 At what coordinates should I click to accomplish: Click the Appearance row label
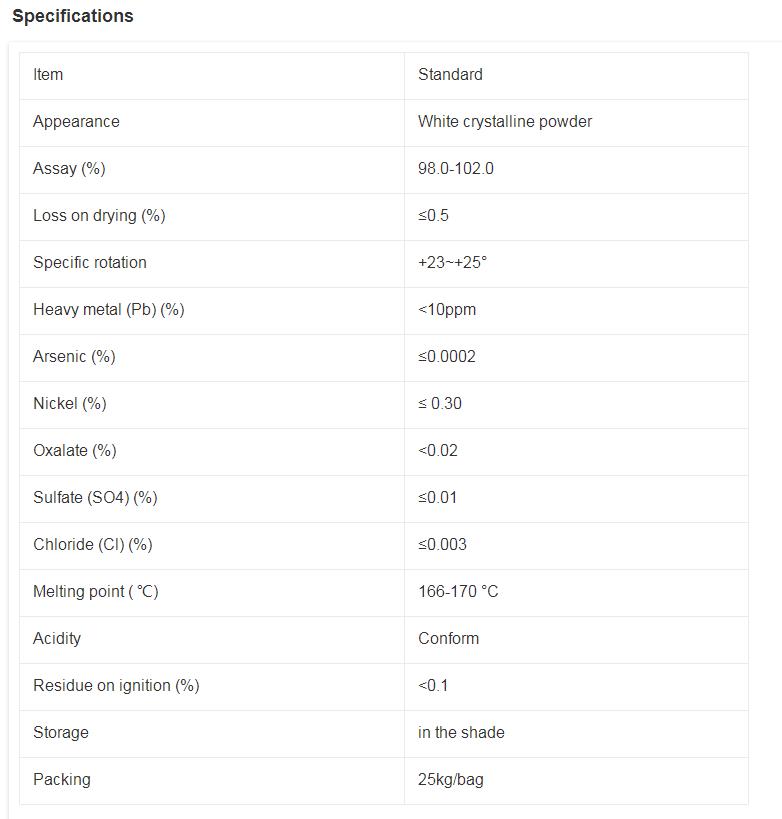(76, 121)
